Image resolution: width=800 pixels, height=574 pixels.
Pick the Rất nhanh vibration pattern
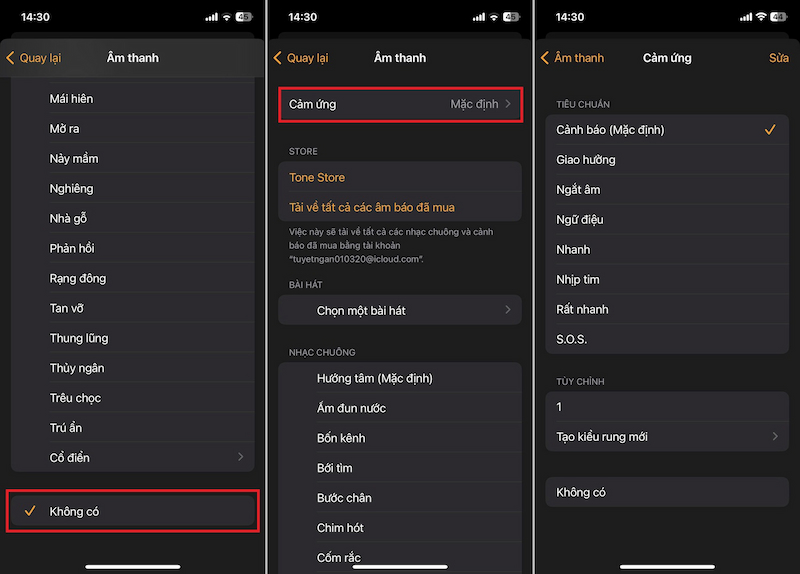(x=583, y=309)
